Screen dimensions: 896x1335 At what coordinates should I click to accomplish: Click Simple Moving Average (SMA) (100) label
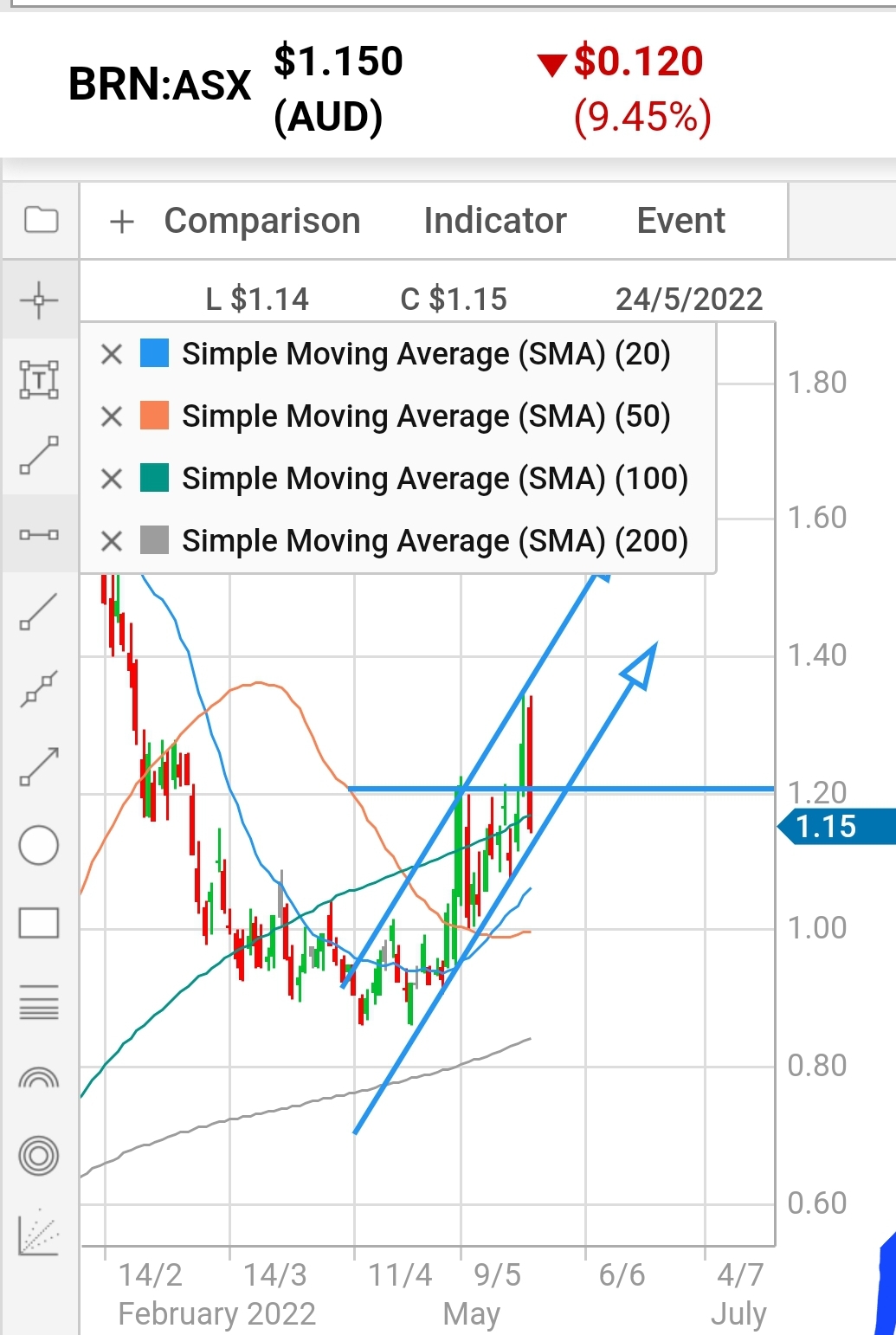click(x=435, y=479)
